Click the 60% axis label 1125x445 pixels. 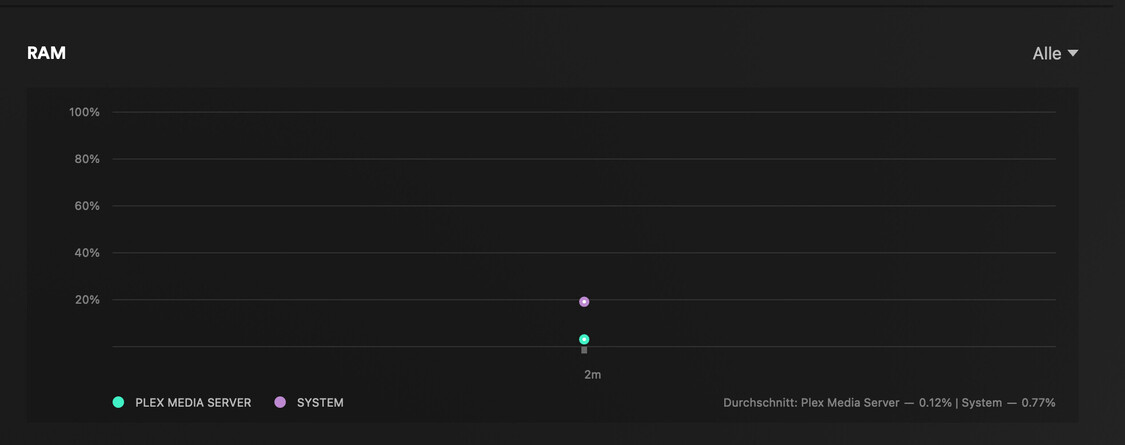(87, 207)
